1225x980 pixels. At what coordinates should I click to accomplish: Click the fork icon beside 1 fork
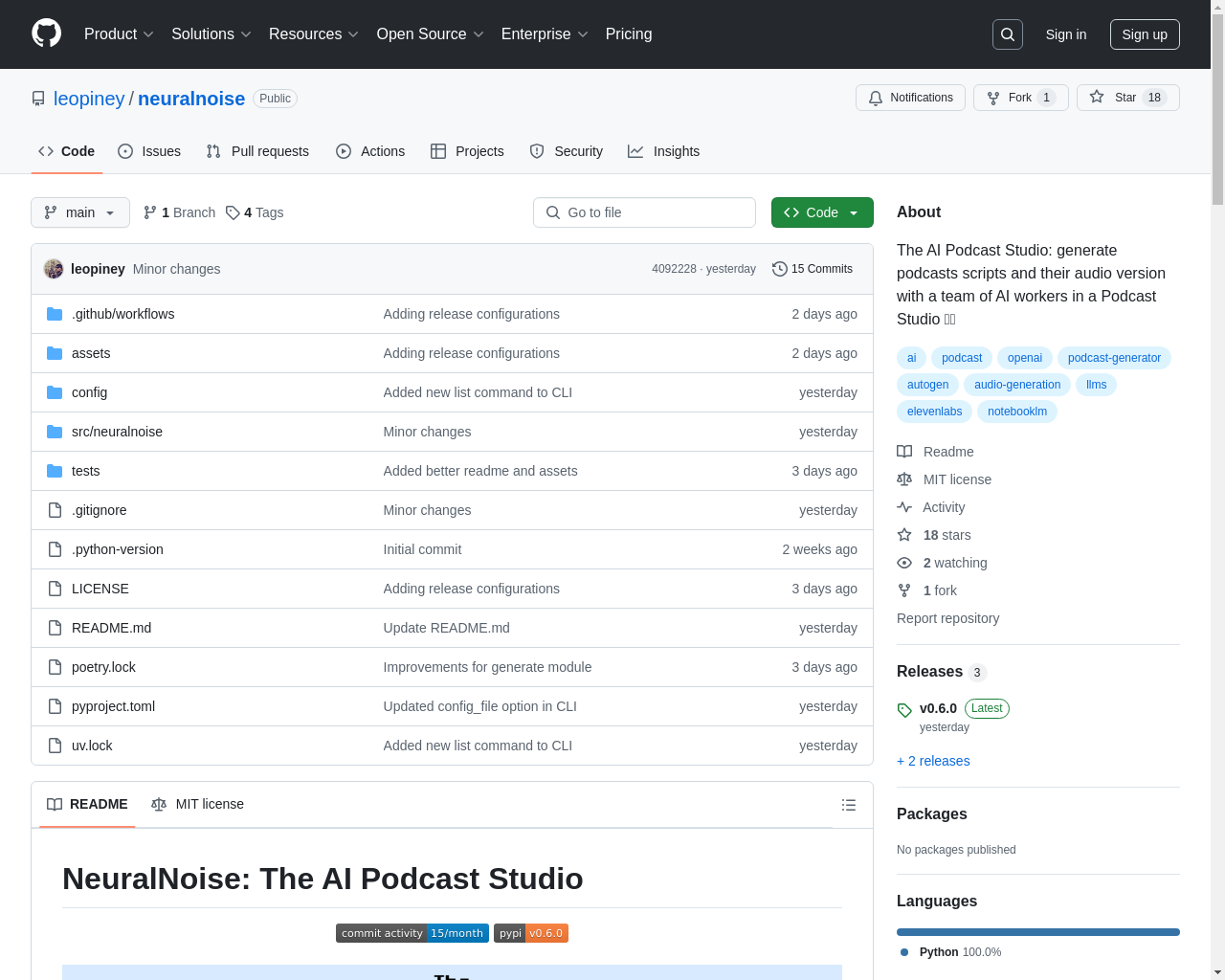[x=904, y=590]
